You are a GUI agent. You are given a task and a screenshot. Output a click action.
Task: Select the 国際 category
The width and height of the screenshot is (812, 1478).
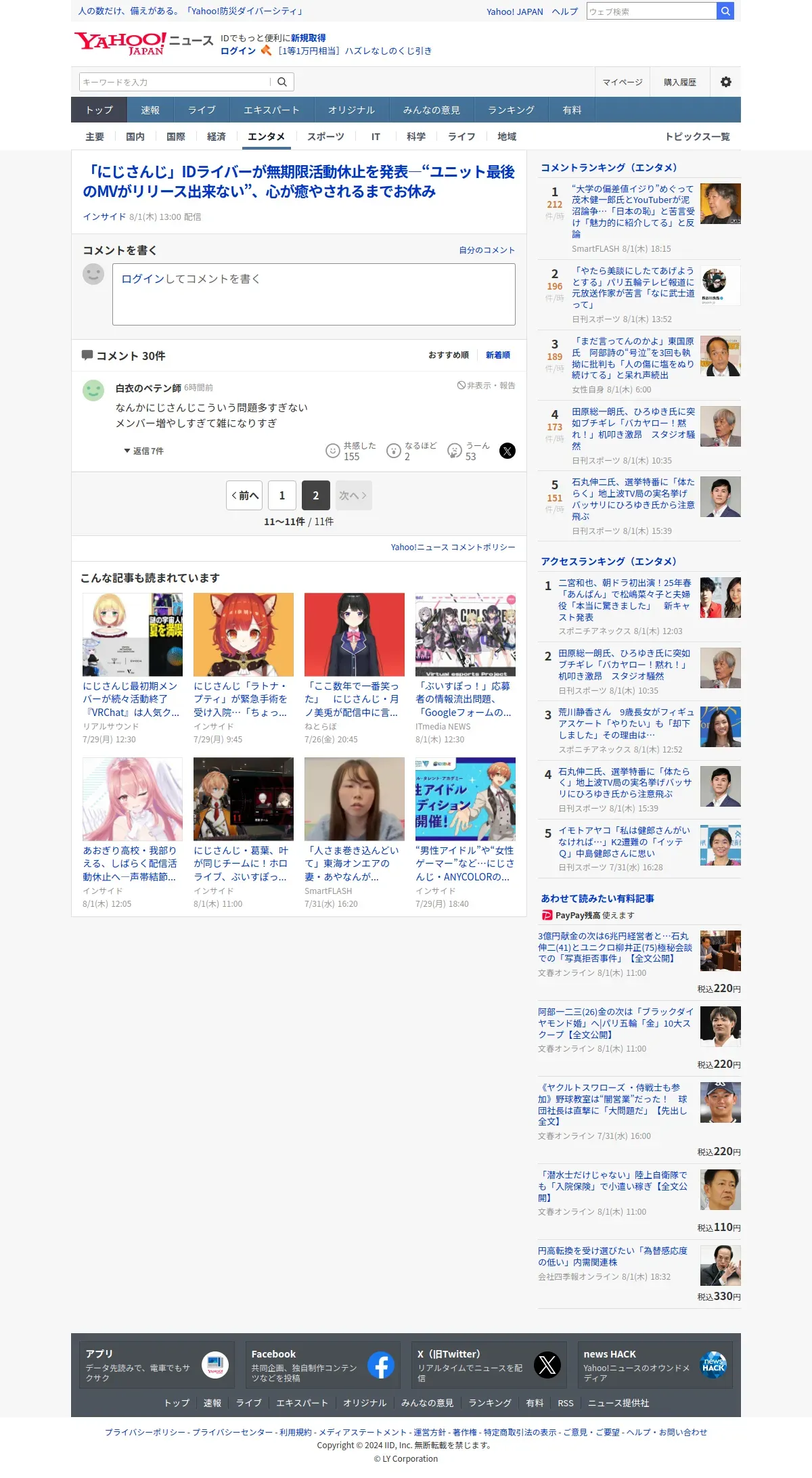(x=176, y=136)
